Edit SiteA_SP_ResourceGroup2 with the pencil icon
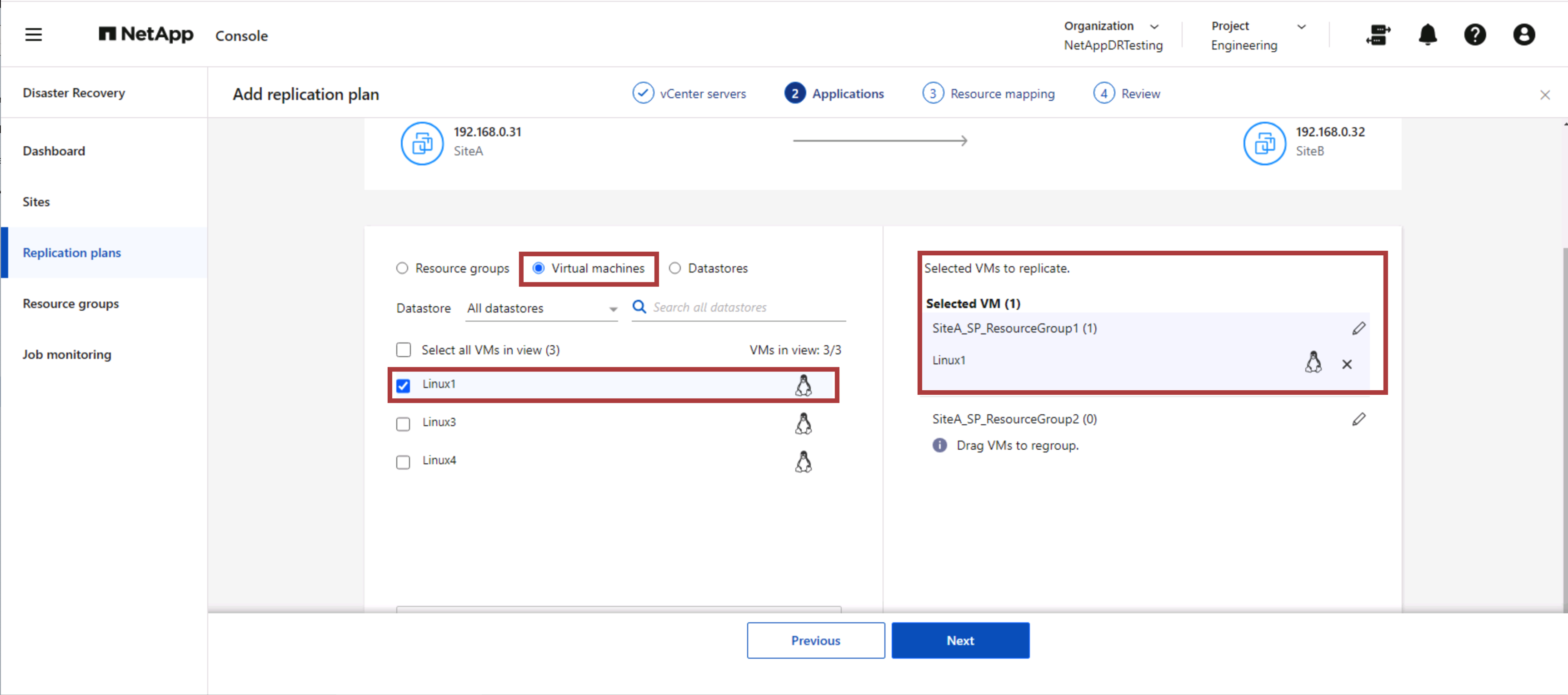 click(1359, 419)
